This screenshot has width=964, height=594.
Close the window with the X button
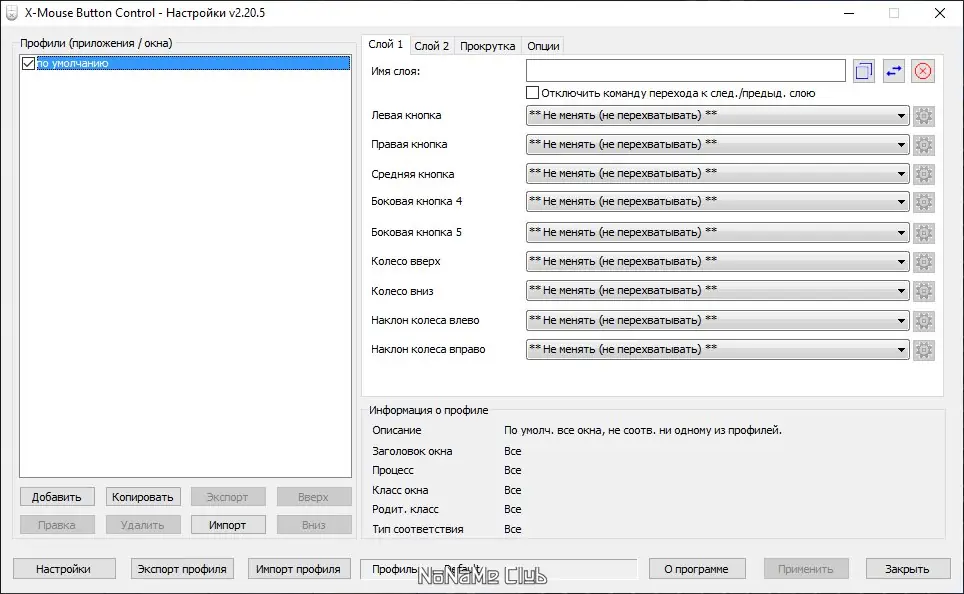click(x=940, y=13)
